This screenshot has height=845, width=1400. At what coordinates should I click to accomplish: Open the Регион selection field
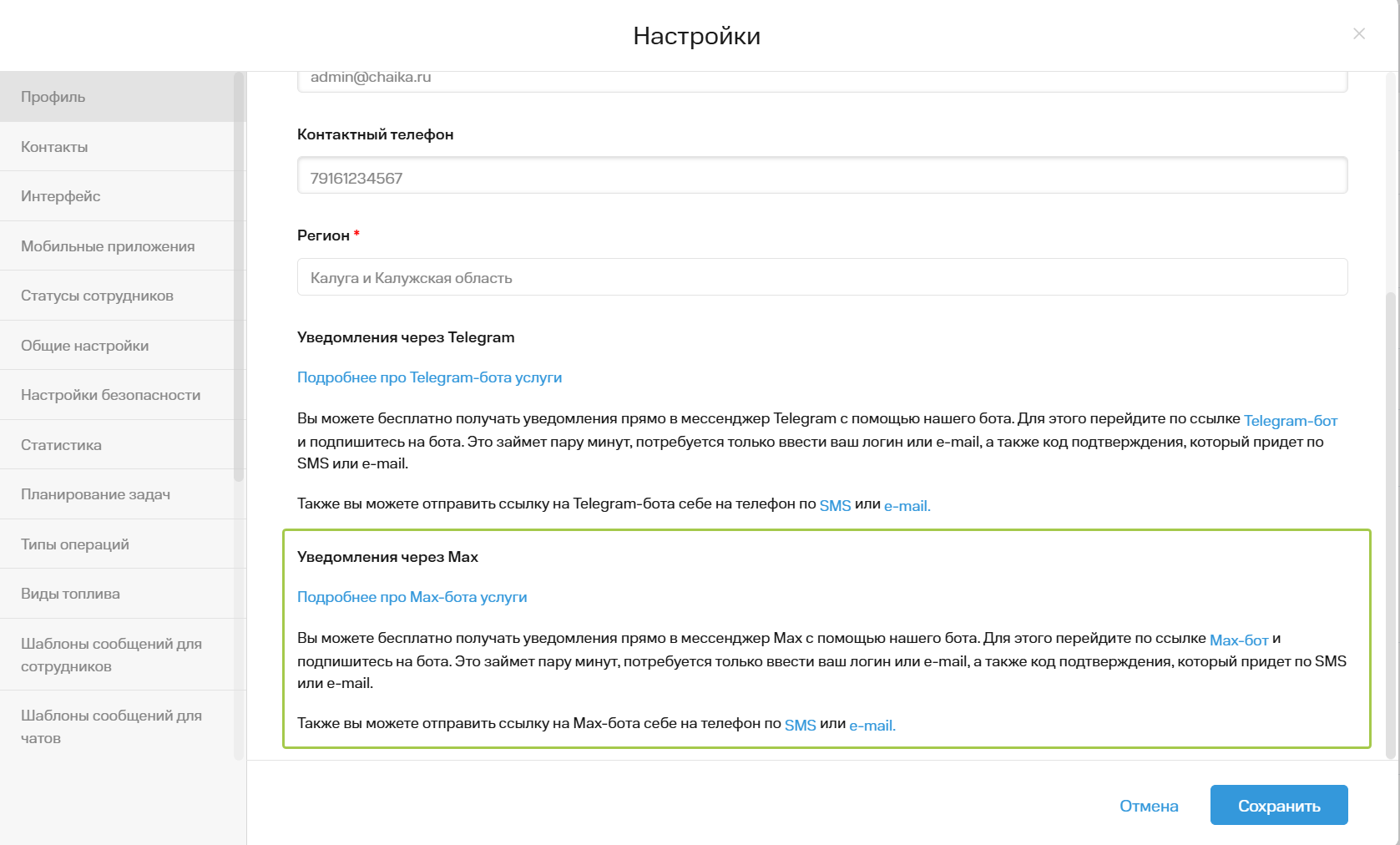(822, 277)
